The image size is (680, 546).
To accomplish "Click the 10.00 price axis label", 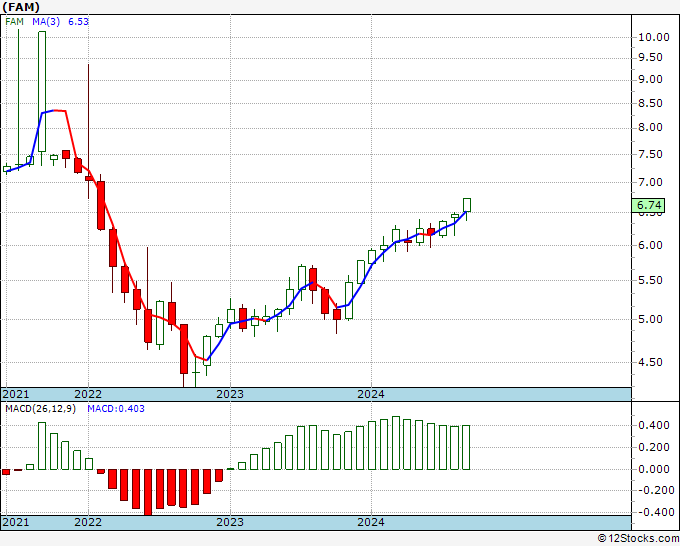I will coord(654,37).
